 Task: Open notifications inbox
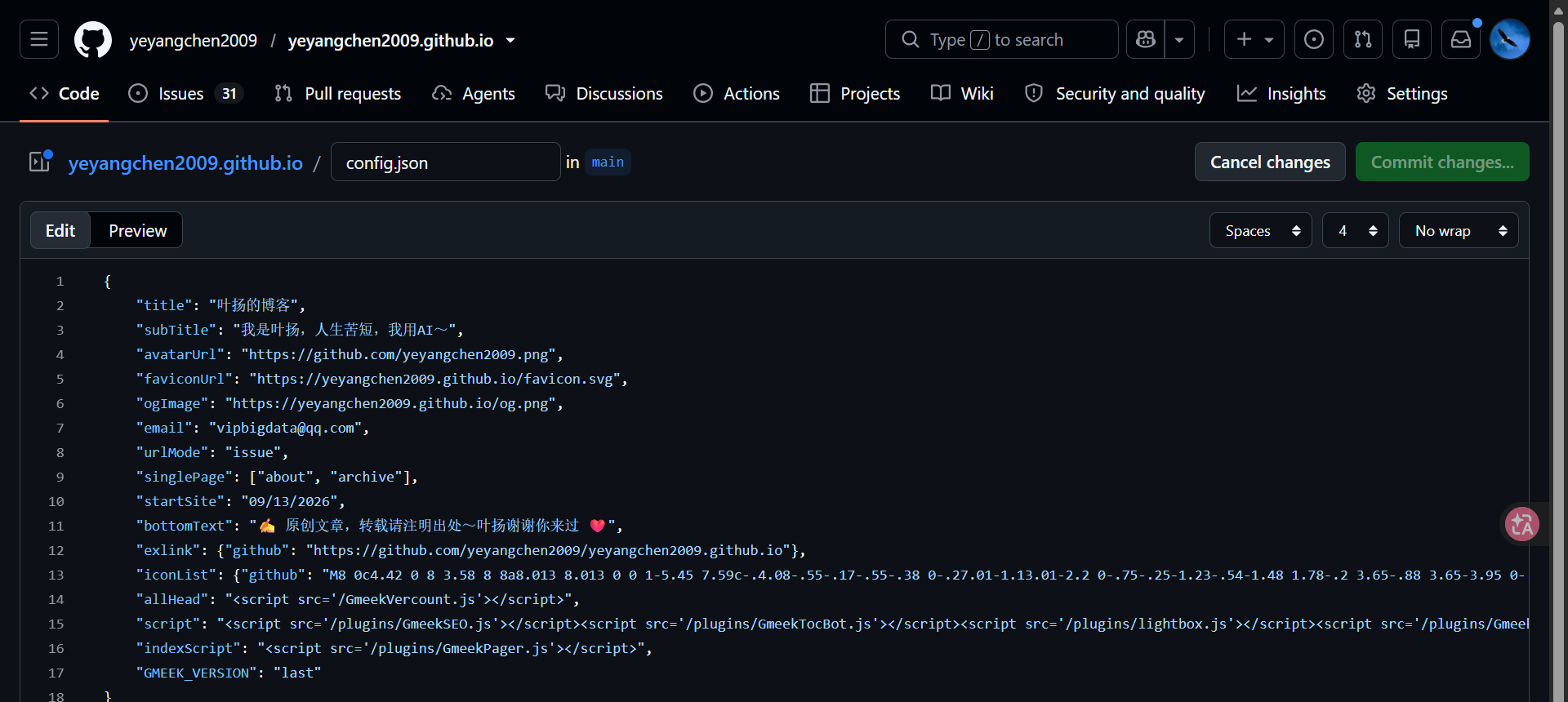1461,39
